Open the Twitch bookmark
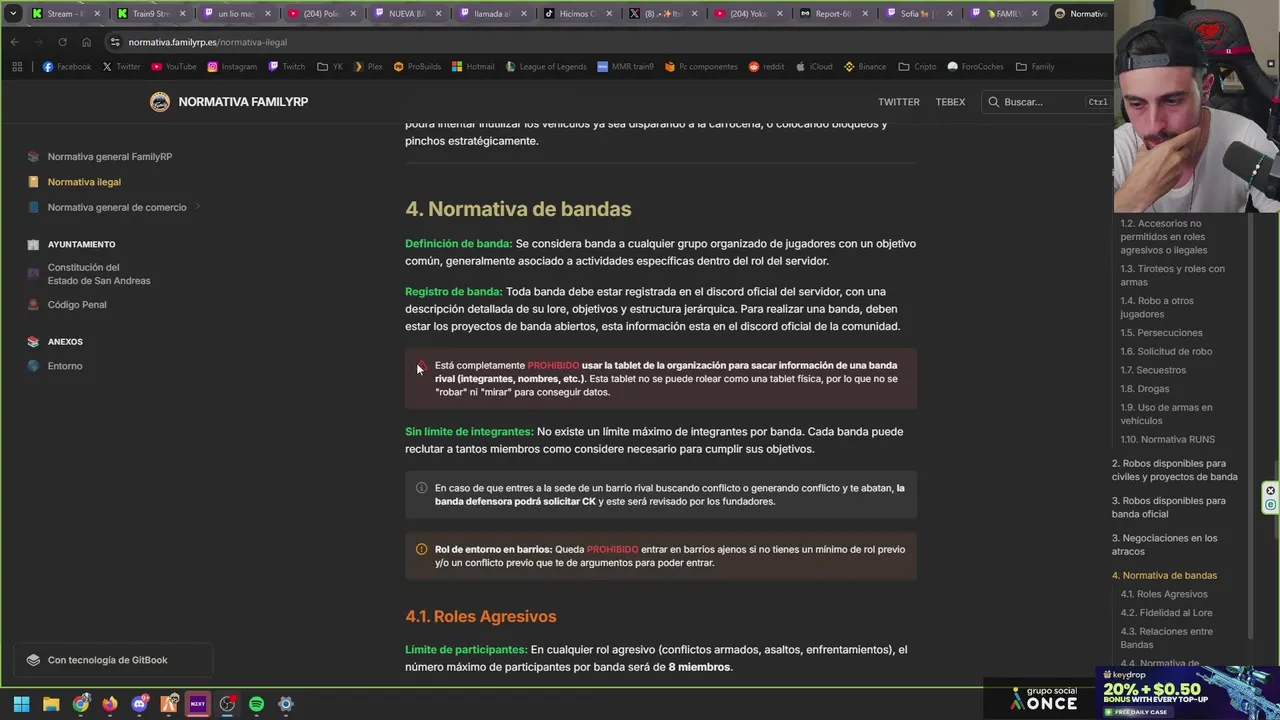 click(x=286, y=67)
